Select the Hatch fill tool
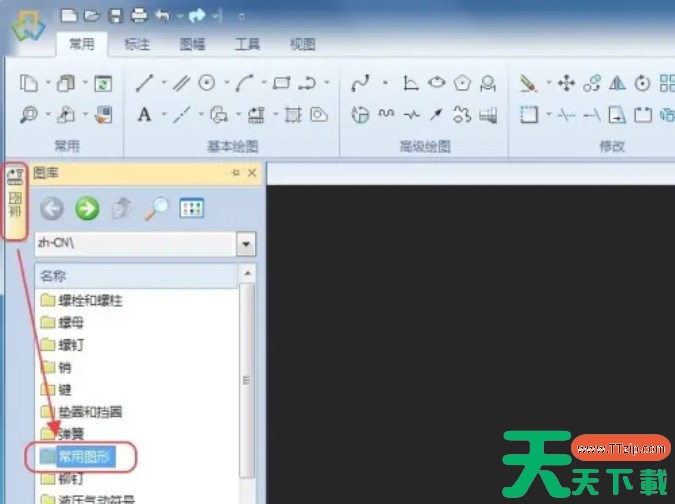Image resolution: width=675 pixels, height=504 pixels. pyautogui.click(x=293, y=115)
